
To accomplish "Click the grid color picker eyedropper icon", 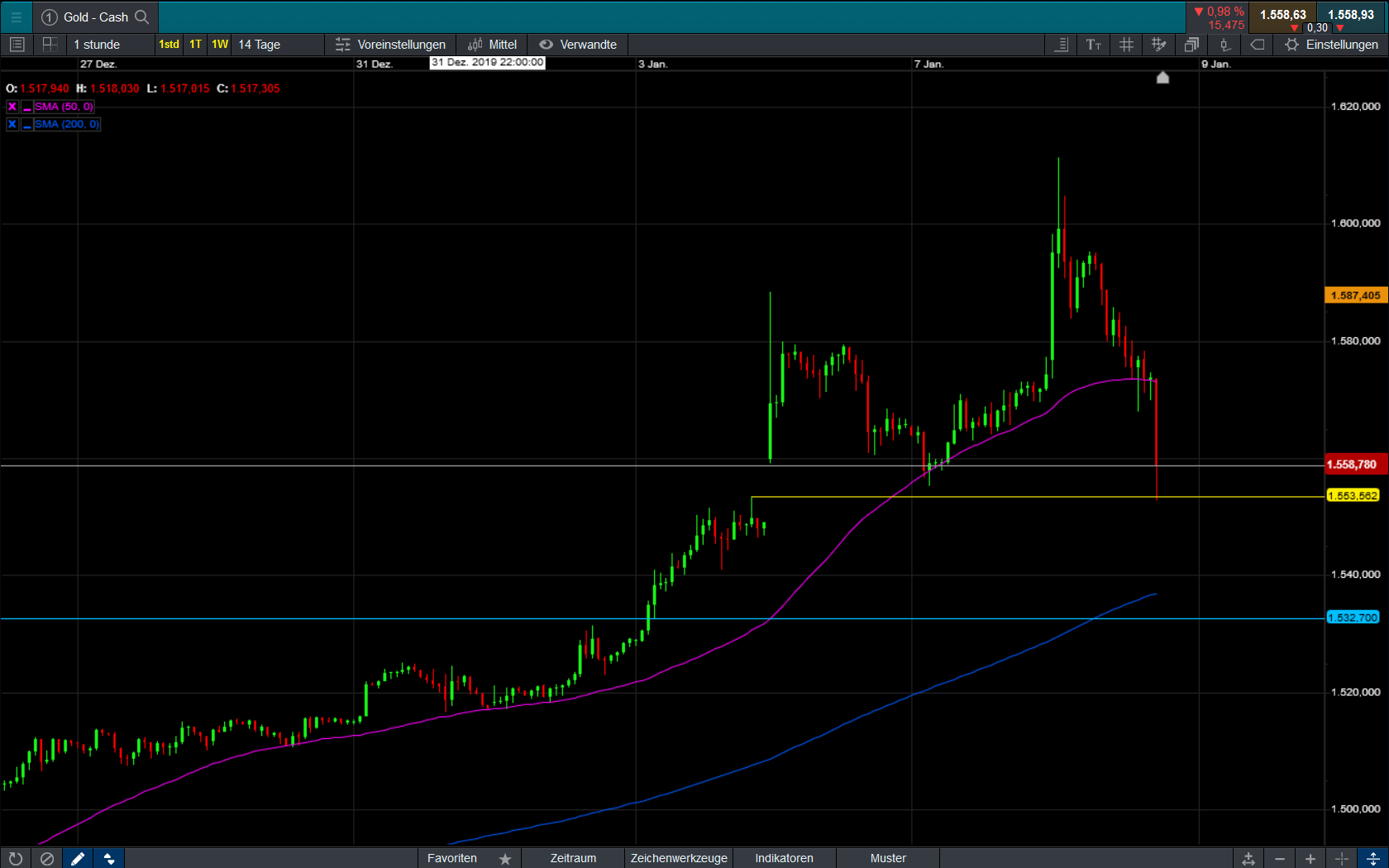I will pyautogui.click(x=1158, y=45).
